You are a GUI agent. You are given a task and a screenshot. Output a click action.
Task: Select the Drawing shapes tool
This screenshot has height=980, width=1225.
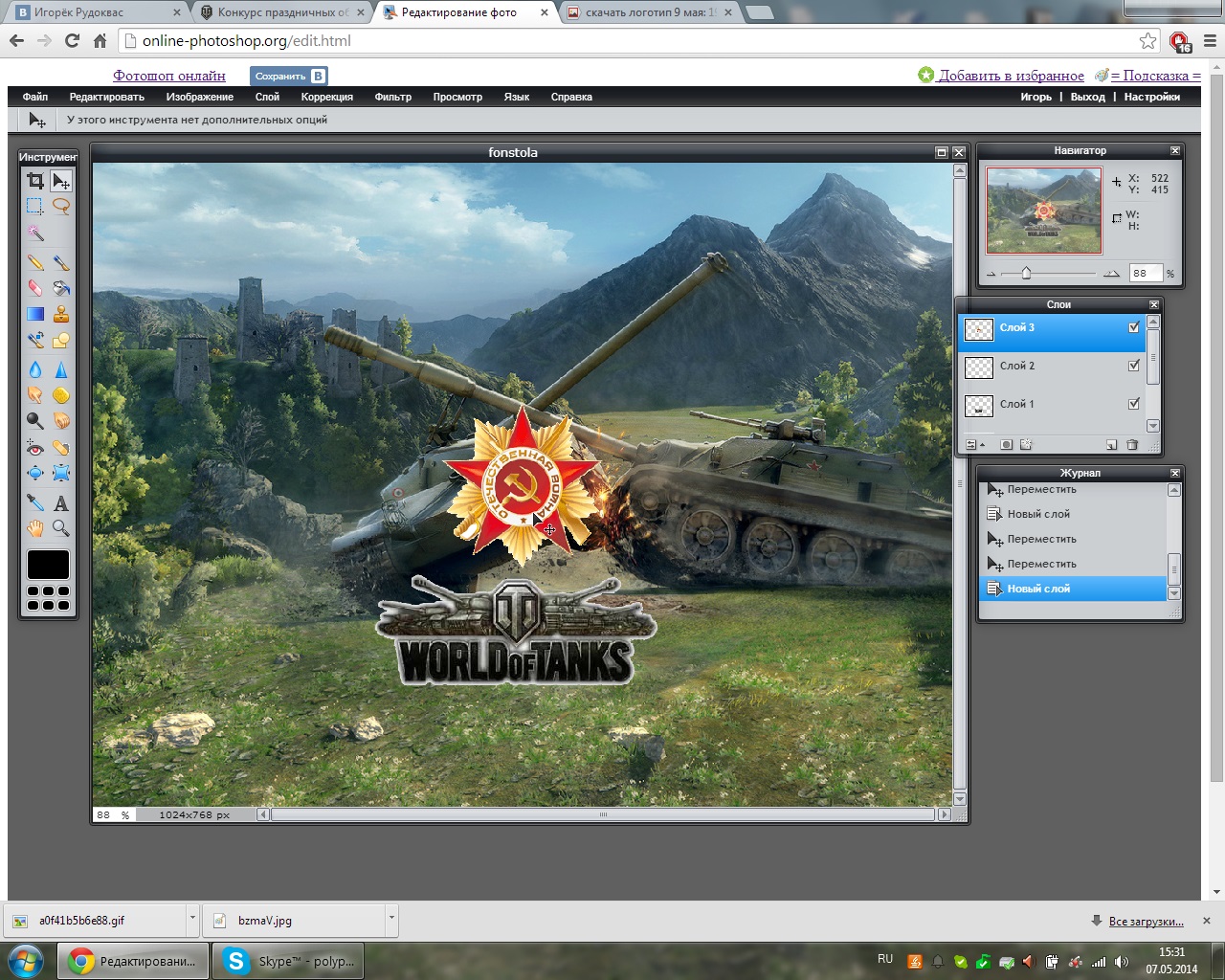tap(61, 340)
